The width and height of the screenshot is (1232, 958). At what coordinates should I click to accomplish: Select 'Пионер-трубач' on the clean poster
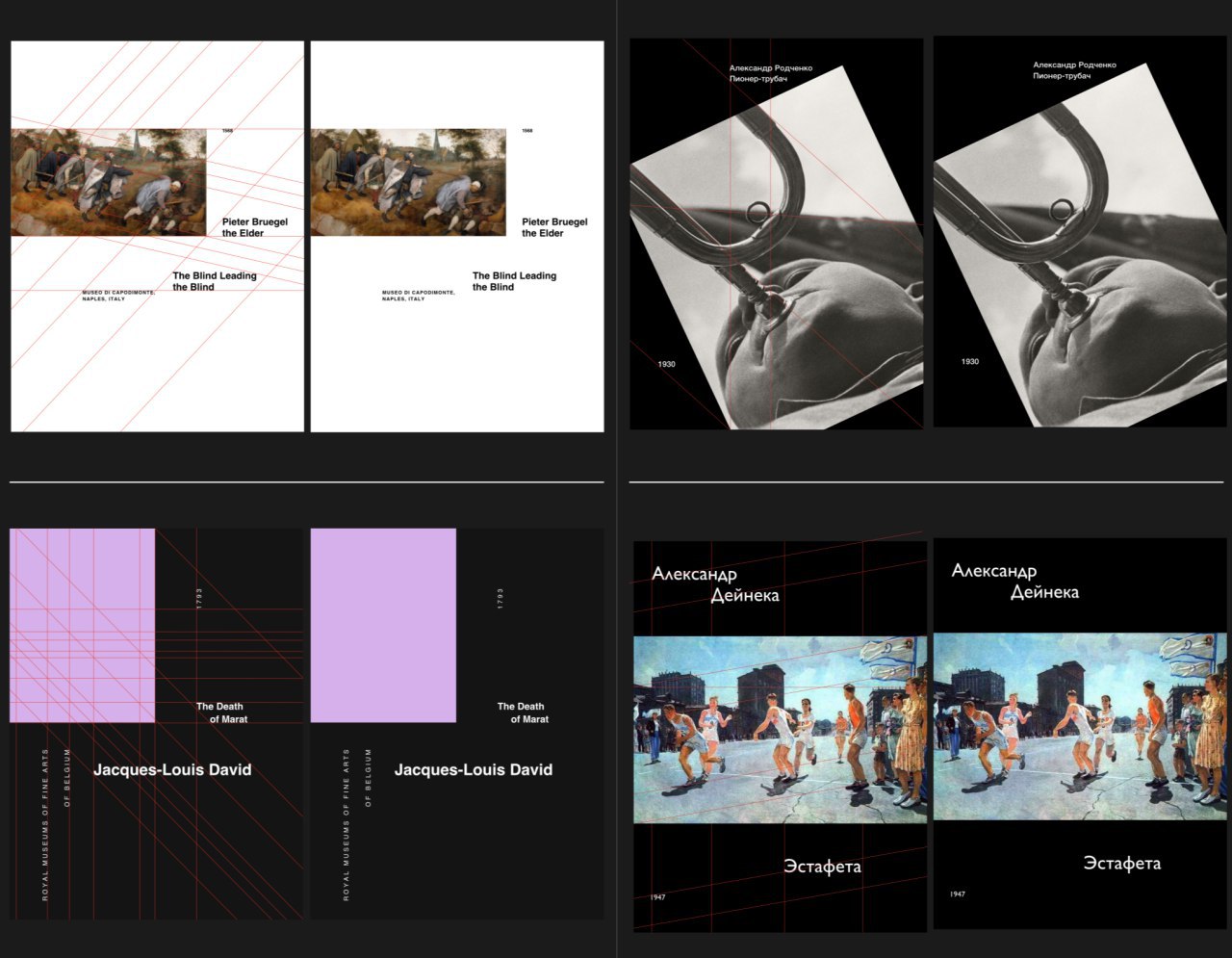[1062, 76]
